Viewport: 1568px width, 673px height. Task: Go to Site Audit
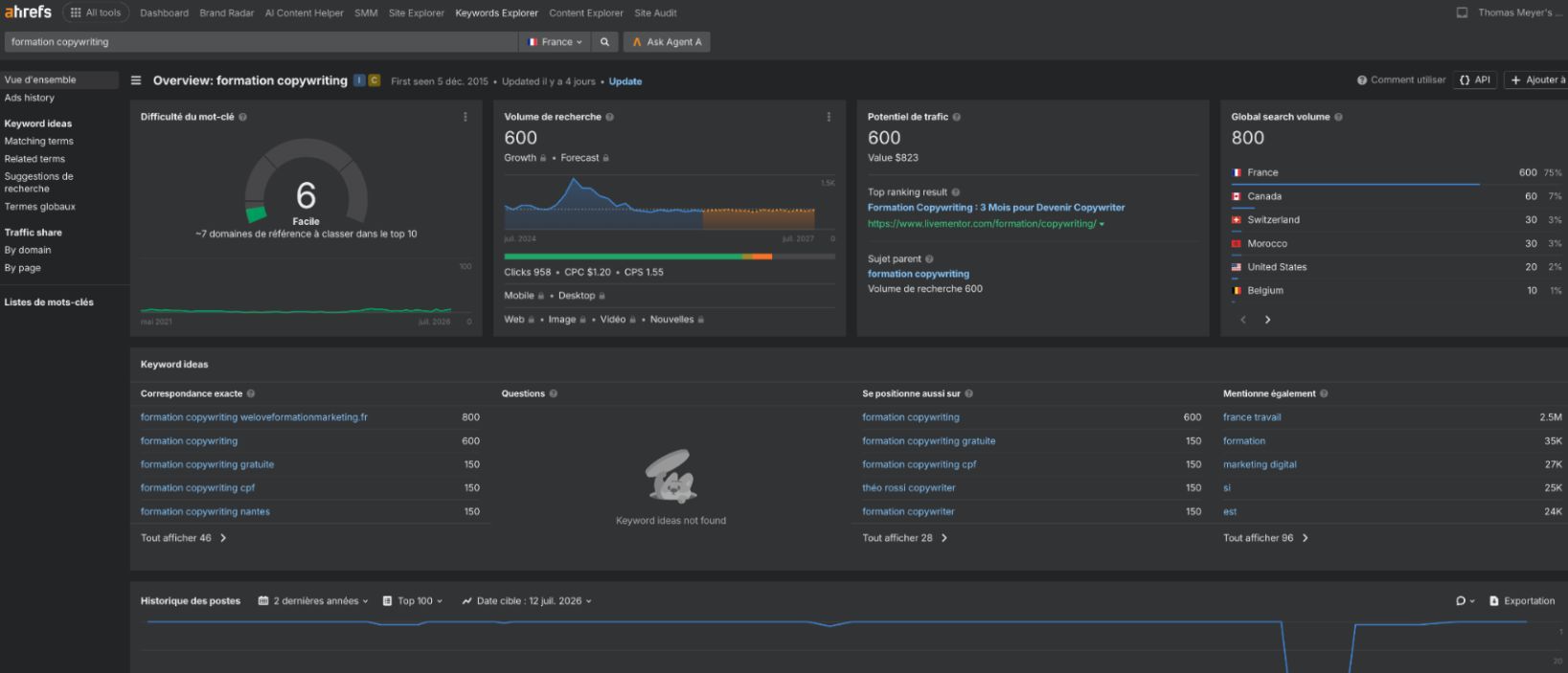point(655,13)
